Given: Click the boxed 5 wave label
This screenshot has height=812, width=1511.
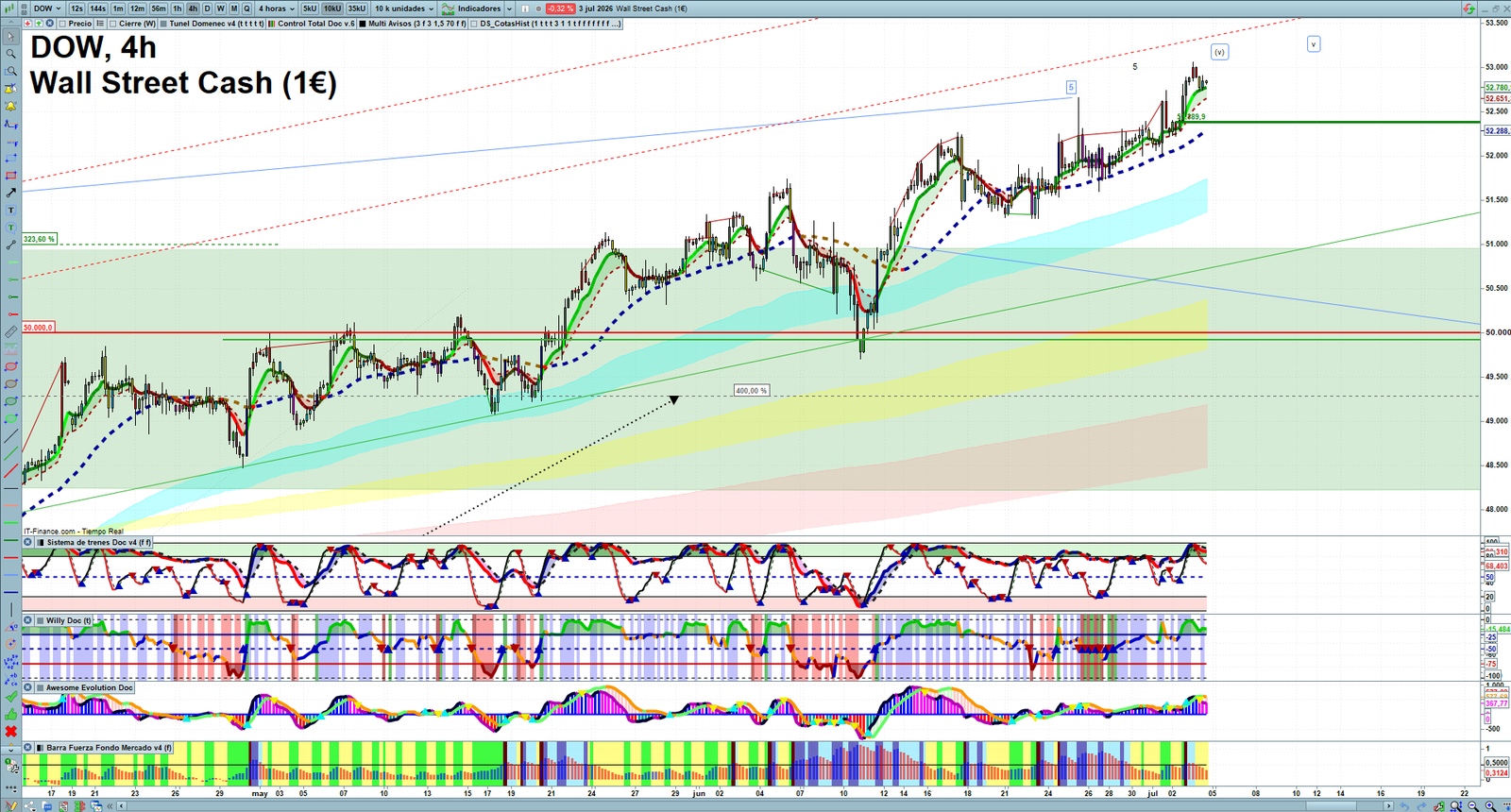Looking at the screenshot, I should click(x=1071, y=88).
